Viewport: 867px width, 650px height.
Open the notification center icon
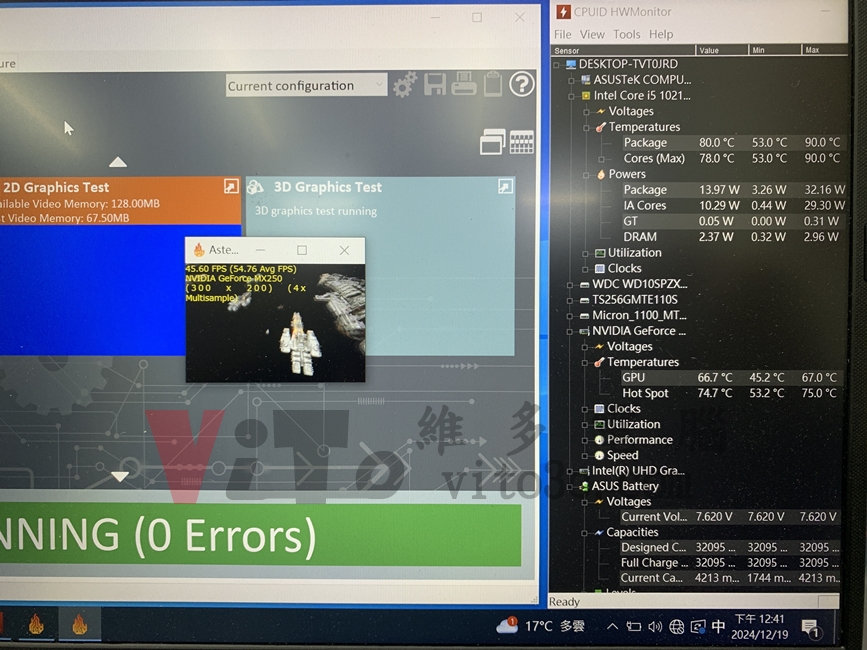pyautogui.click(x=811, y=628)
